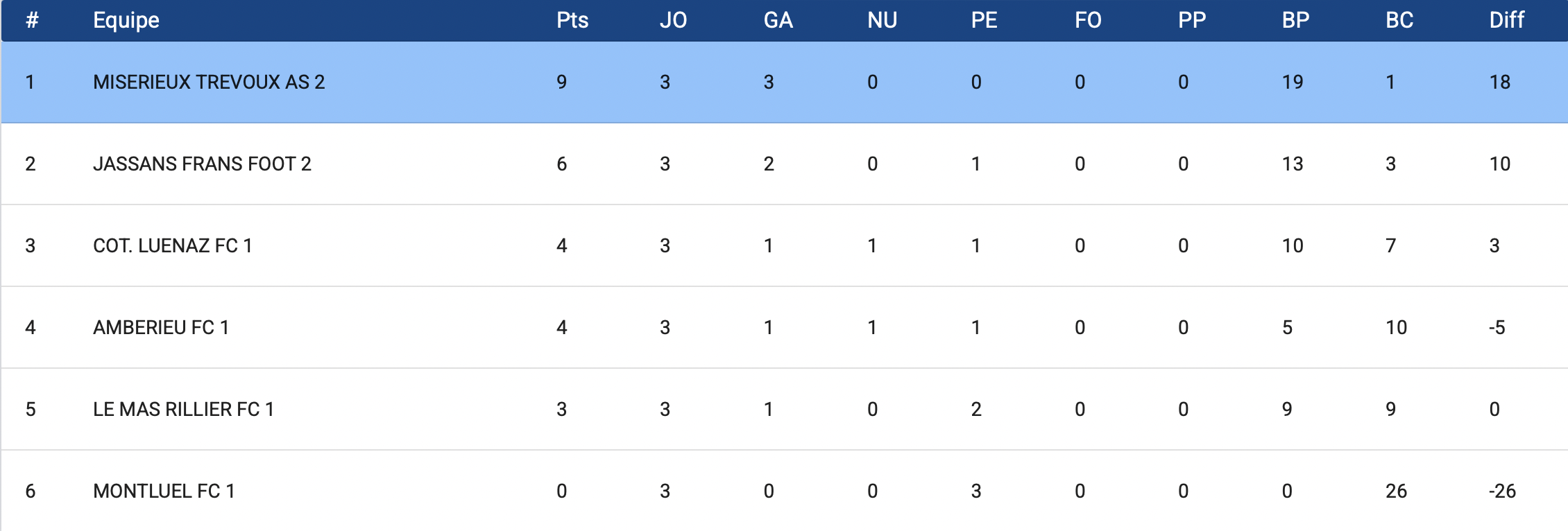Open team MISERIEUX TREVOUX AS 2
1568x531 pixels.
point(209,82)
